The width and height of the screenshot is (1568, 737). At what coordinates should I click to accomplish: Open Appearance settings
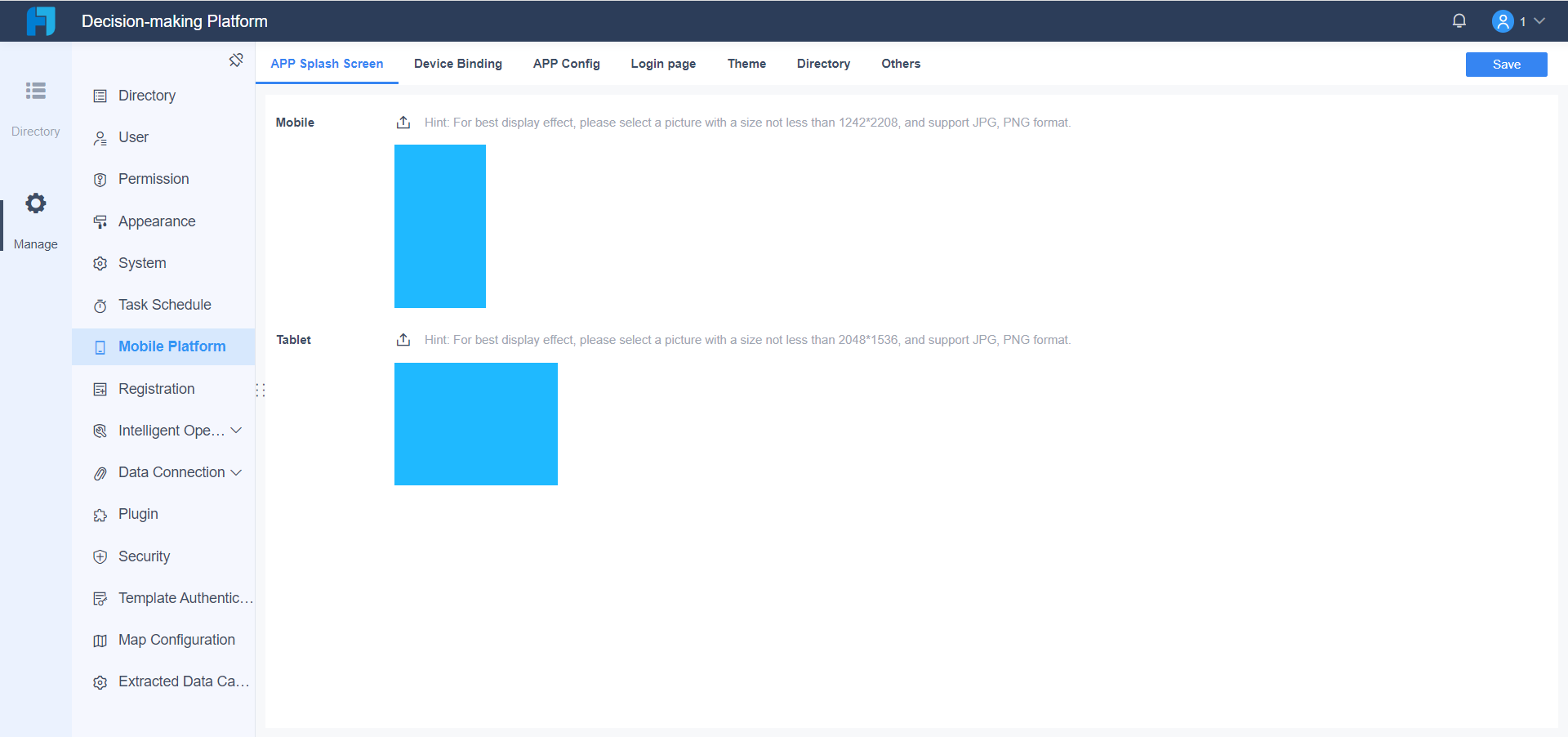157,221
